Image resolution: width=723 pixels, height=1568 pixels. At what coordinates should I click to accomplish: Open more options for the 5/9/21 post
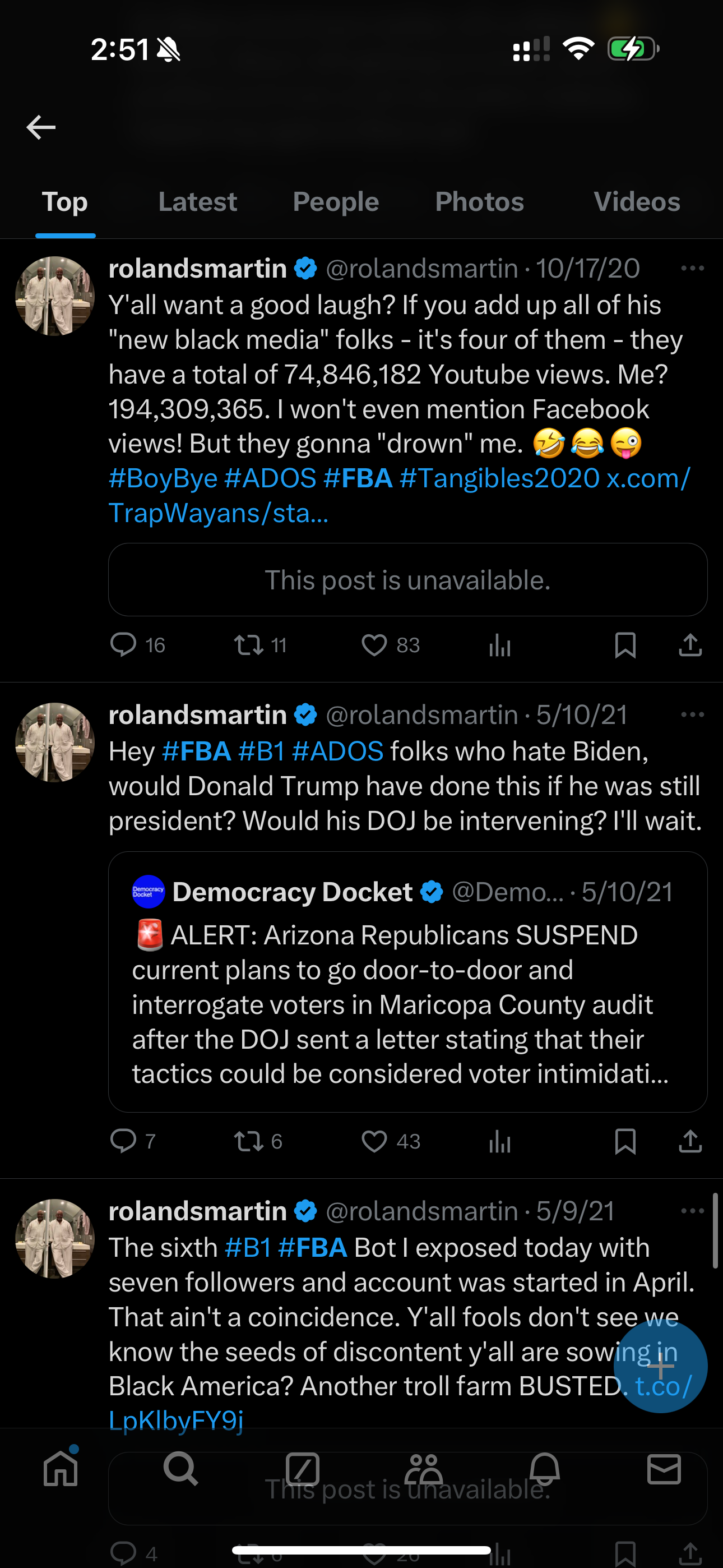pos(693,1211)
